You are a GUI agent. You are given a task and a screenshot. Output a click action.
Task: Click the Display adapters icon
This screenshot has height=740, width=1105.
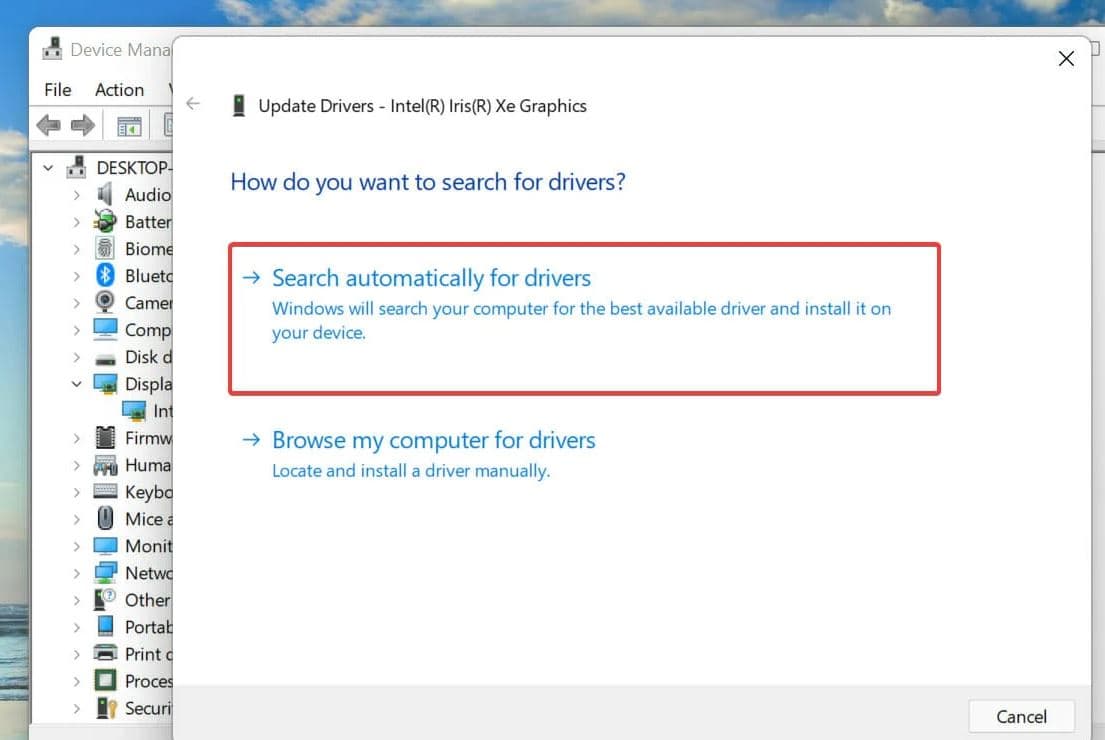[x=105, y=384]
